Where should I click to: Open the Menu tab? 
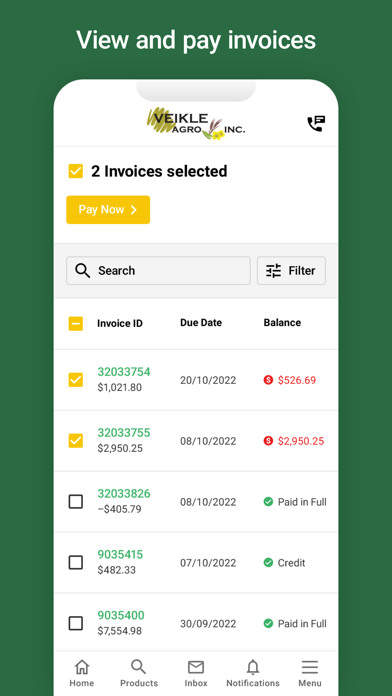tap(310, 673)
